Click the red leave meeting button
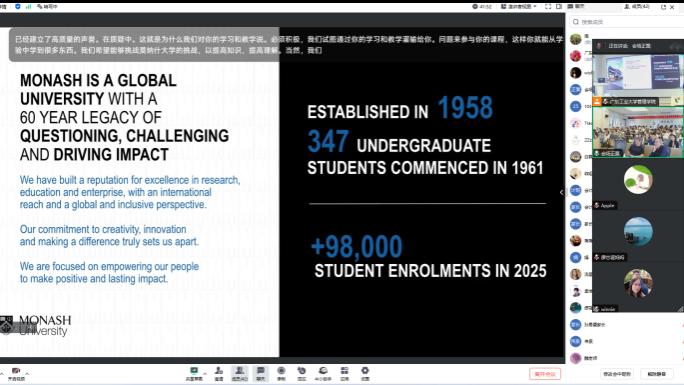The width and height of the screenshot is (684, 385). (545, 374)
